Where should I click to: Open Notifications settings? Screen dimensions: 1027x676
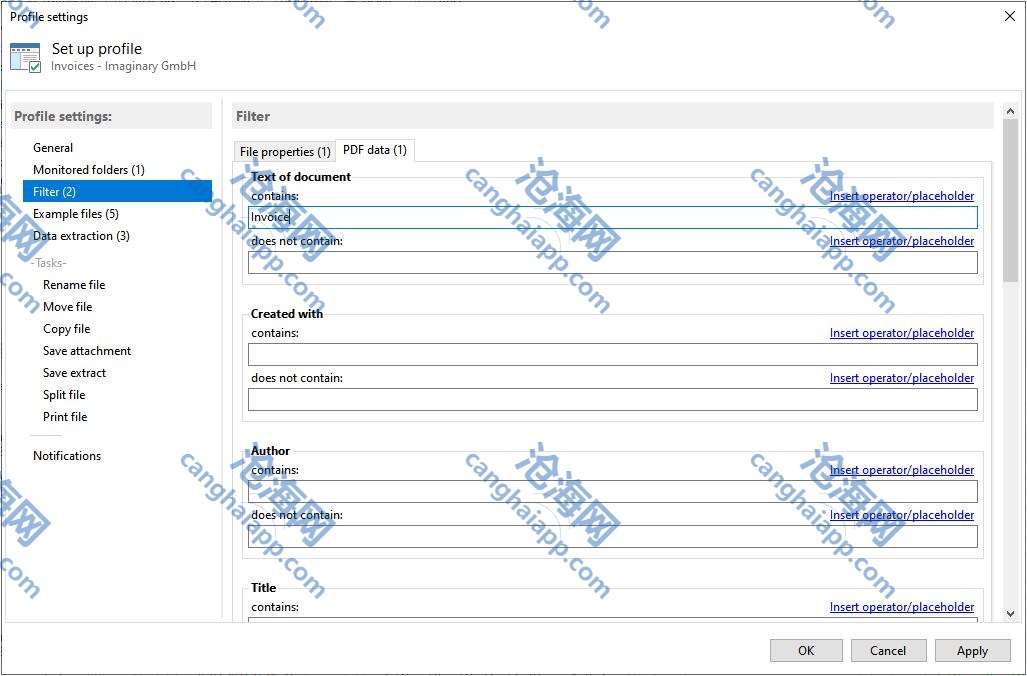[x=67, y=456]
